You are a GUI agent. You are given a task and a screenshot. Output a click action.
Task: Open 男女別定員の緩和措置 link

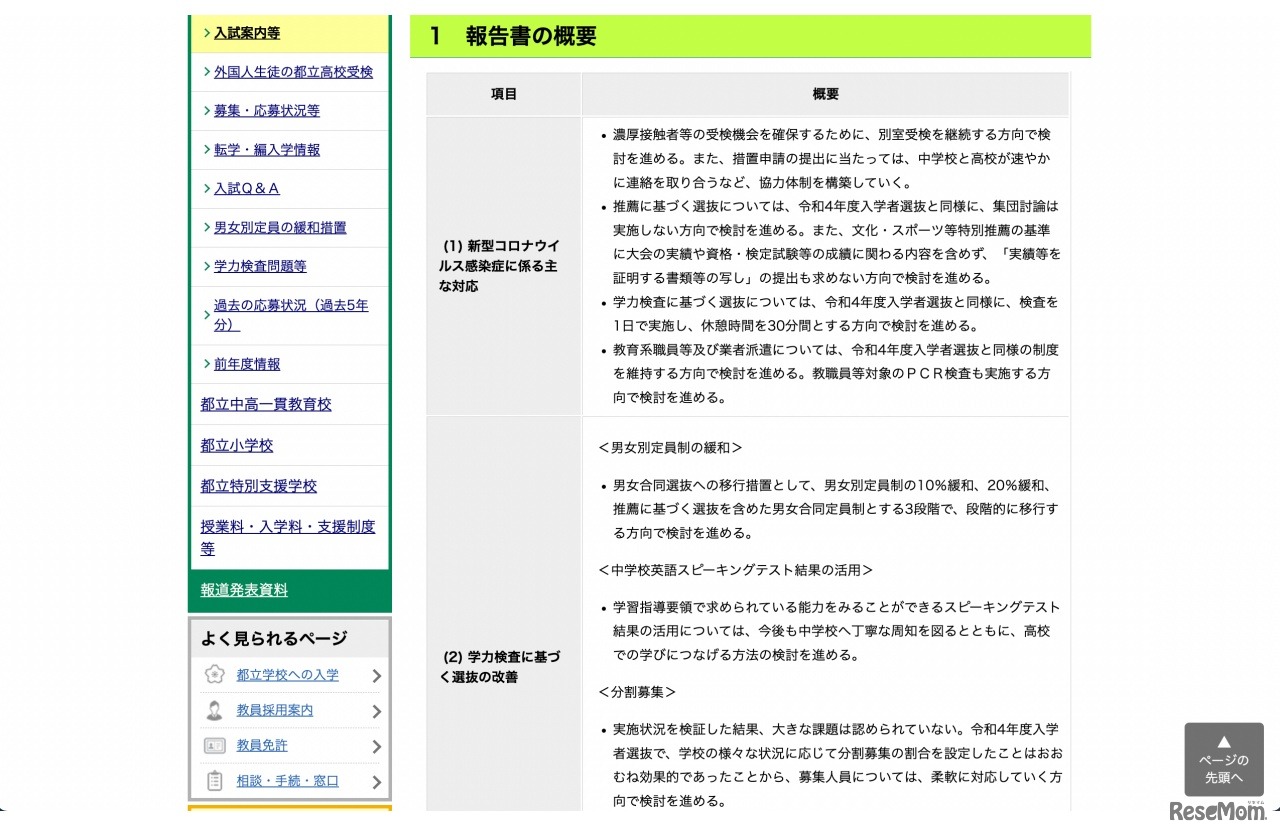[280, 228]
